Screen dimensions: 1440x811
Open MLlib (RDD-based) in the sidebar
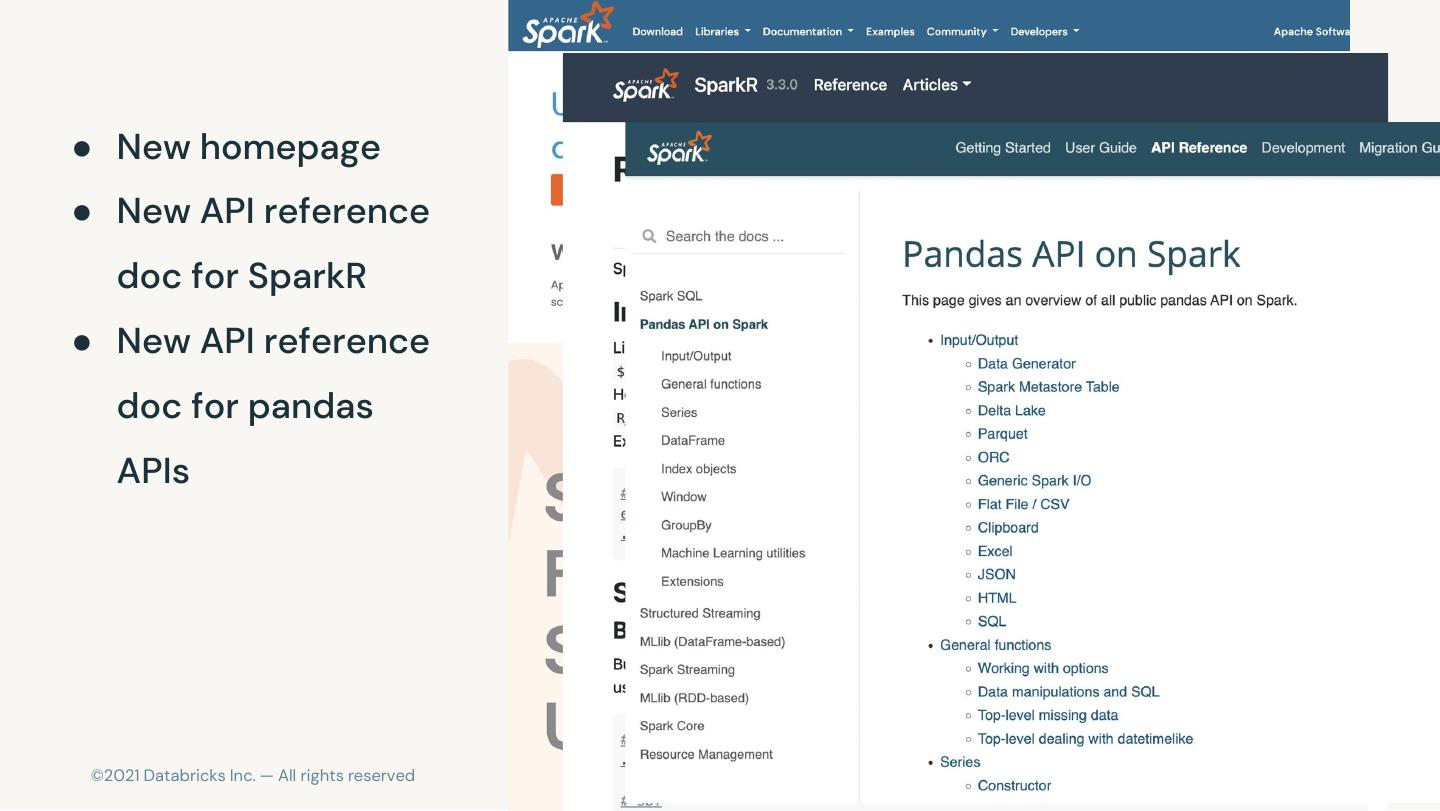coord(694,698)
